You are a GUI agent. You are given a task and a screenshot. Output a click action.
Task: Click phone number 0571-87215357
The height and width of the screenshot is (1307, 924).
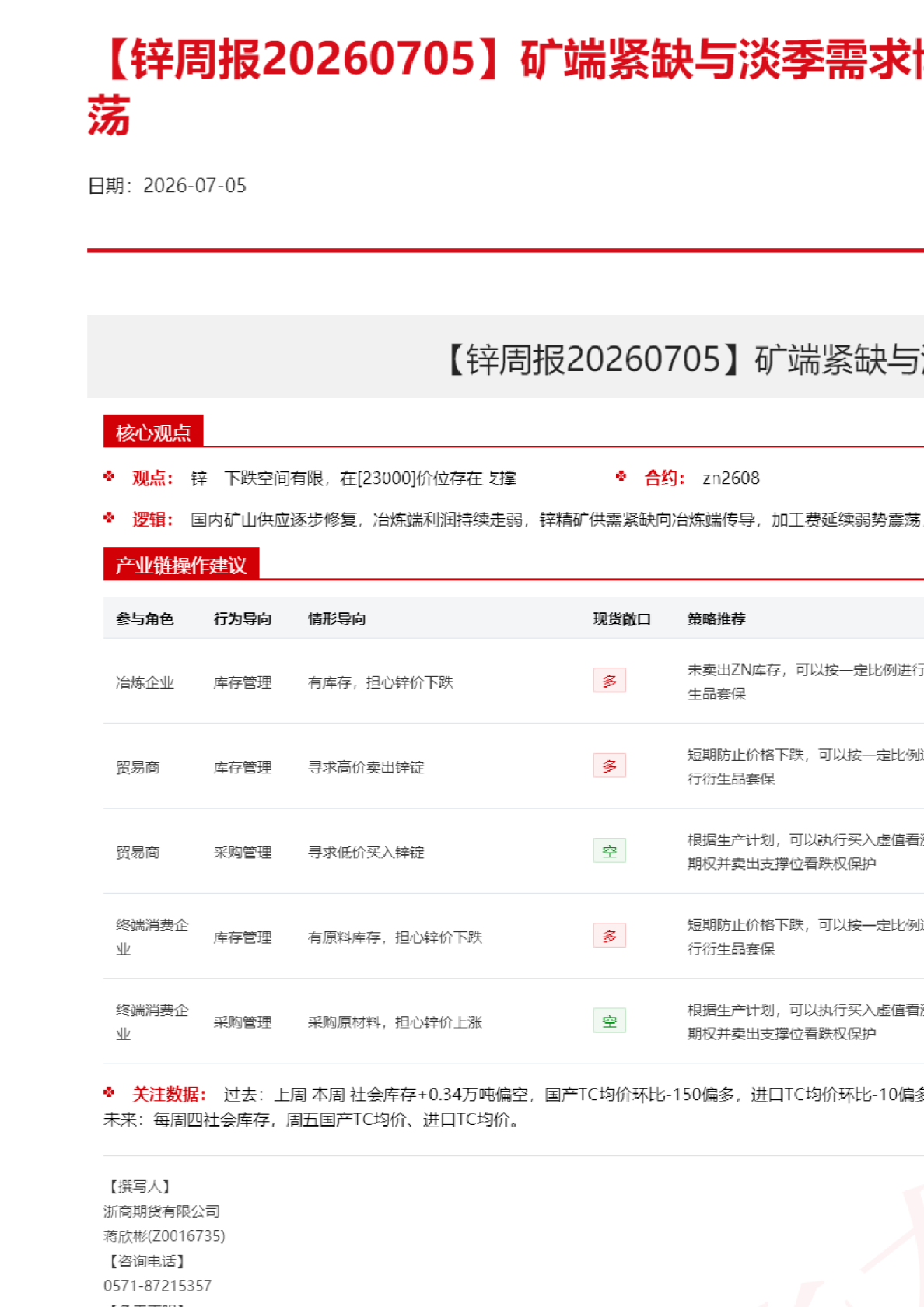[157, 1285]
